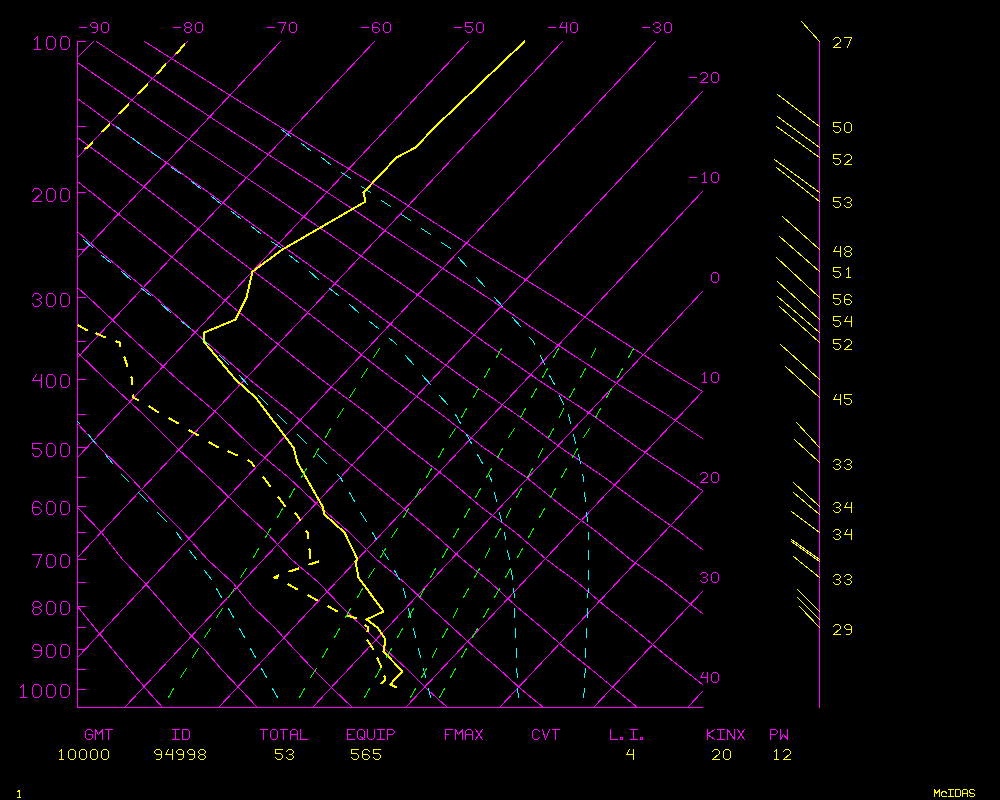1000x800 pixels.
Task: Click the station ID value 94998
Action: [180, 755]
